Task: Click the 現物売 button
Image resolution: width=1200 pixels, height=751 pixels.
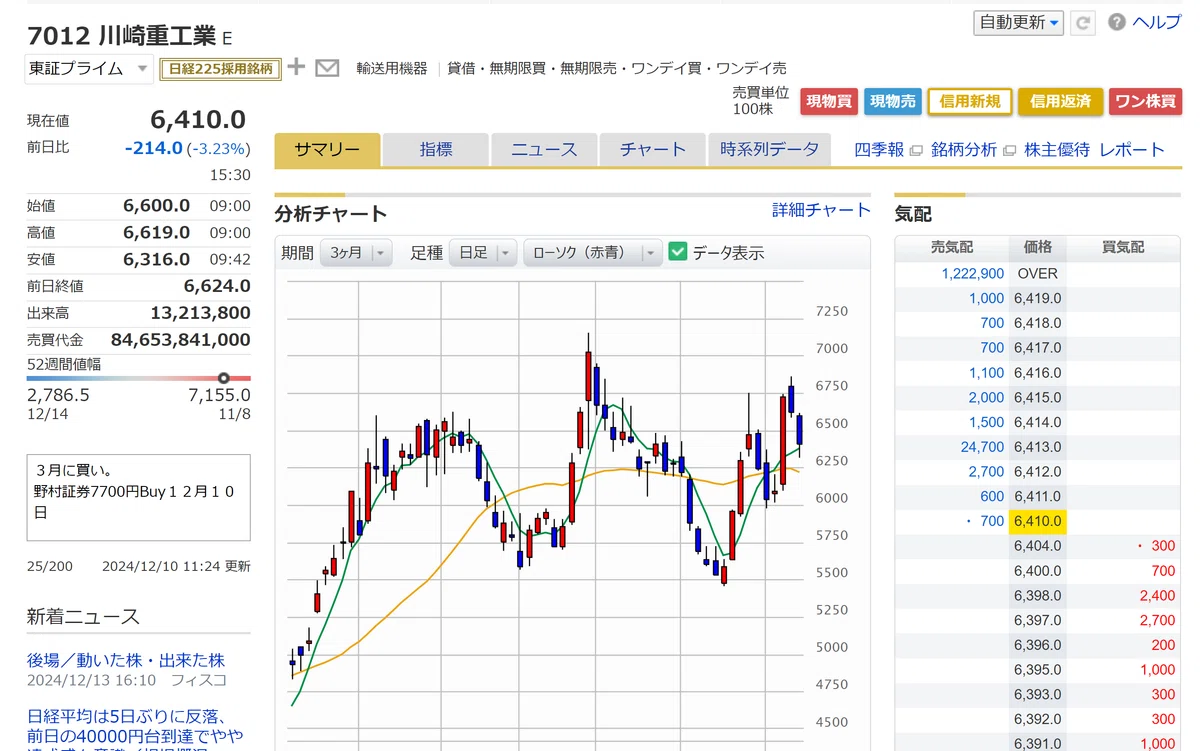Action: click(892, 102)
